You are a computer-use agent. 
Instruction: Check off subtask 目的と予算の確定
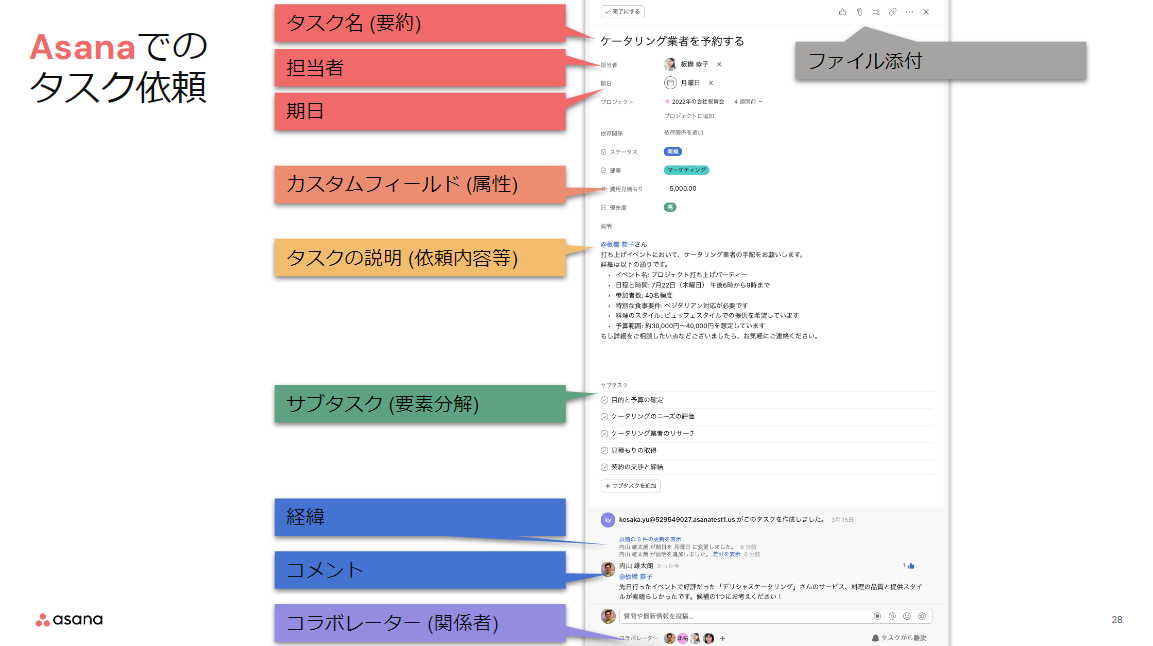coord(604,400)
